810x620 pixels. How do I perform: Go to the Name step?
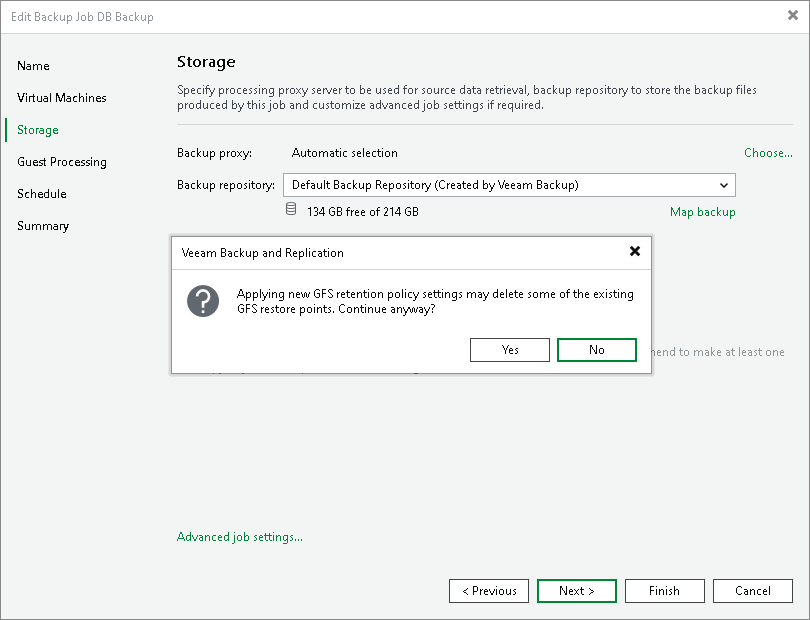coord(33,66)
